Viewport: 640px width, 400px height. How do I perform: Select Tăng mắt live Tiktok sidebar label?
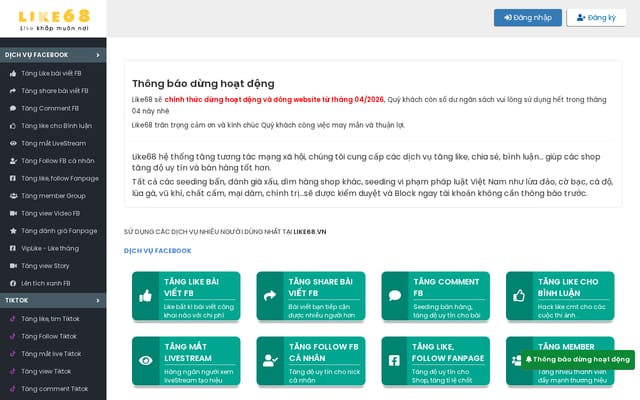[x=51, y=354]
